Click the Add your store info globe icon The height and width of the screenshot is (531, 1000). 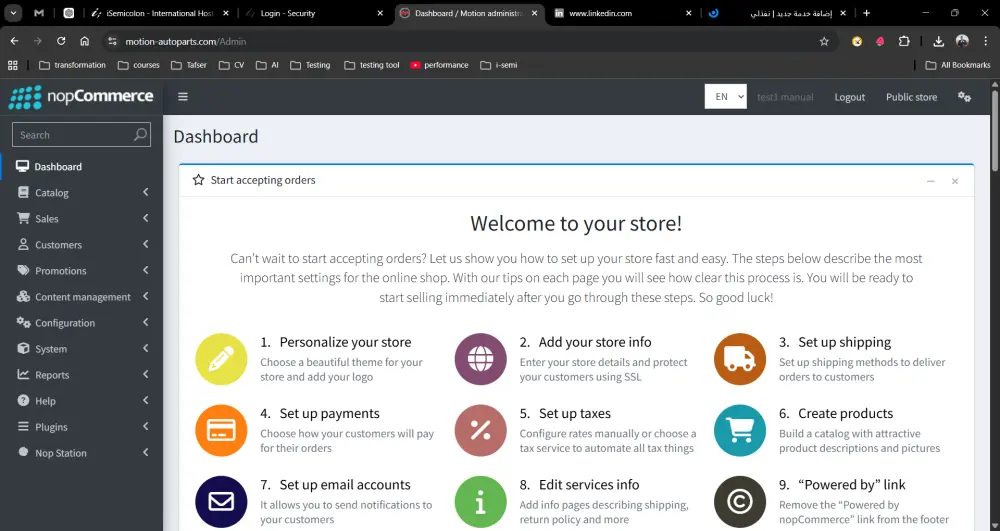point(480,359)
